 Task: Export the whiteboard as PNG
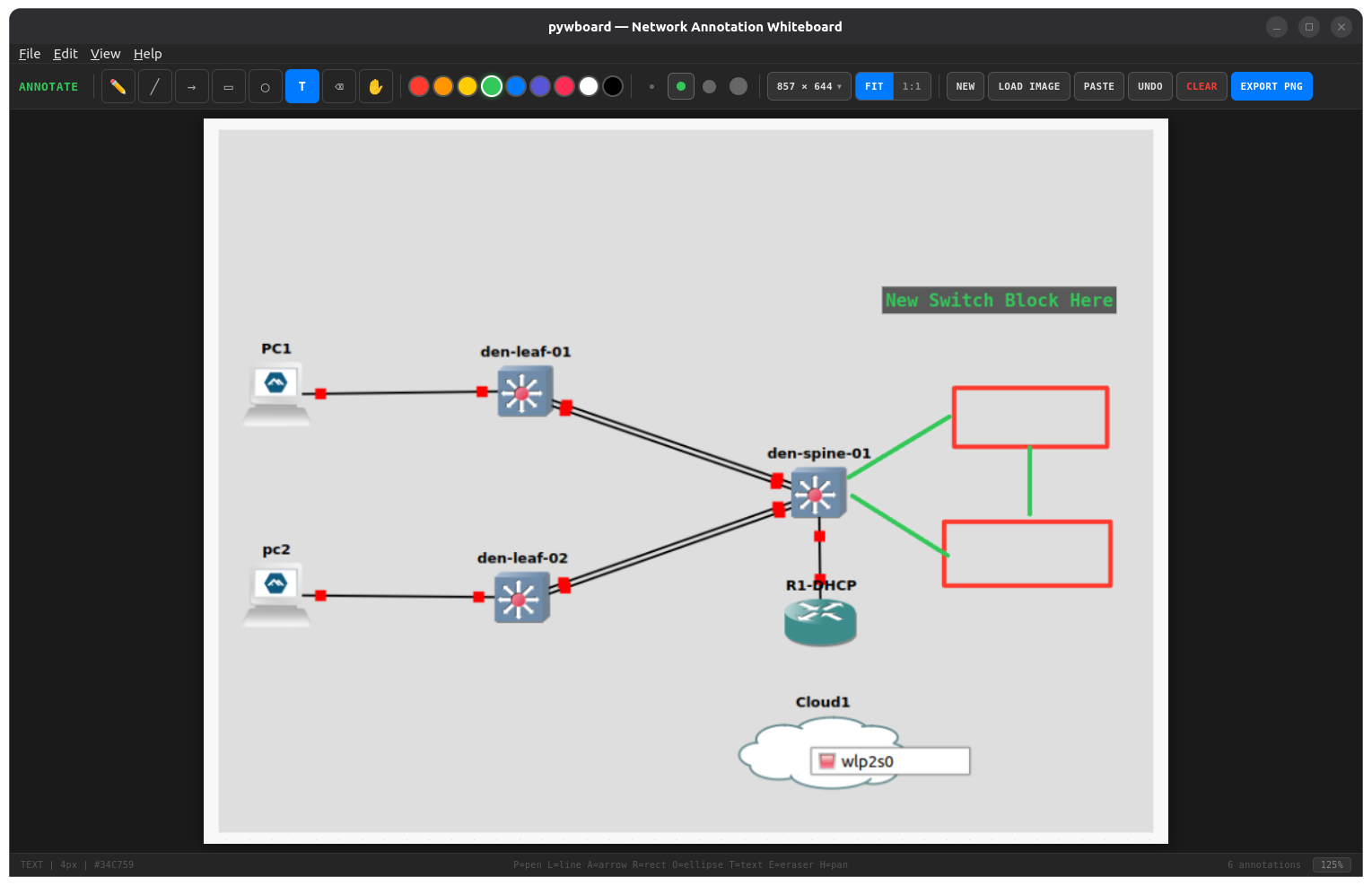click(1272, 86)
